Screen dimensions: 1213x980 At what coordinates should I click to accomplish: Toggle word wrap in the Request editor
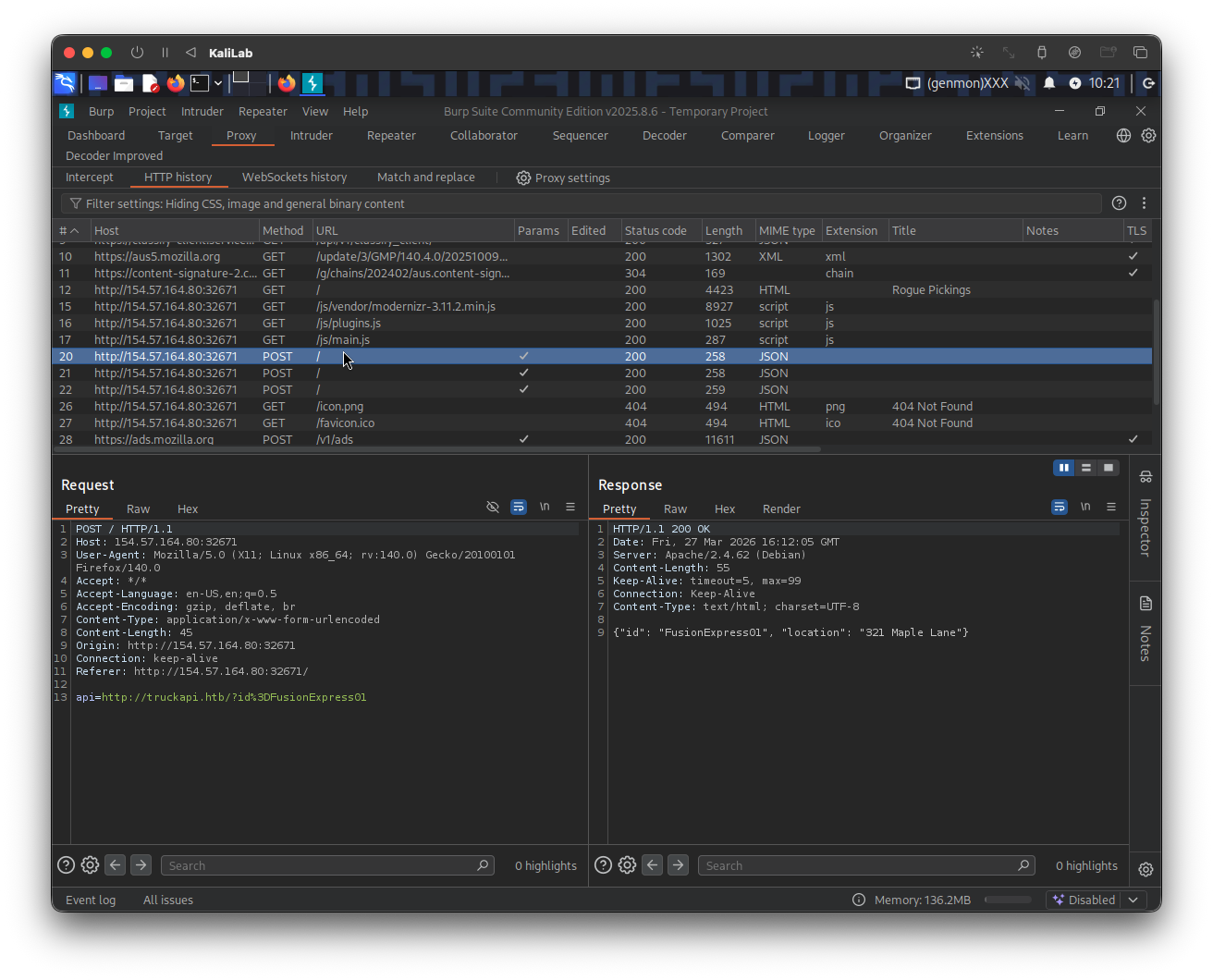coord(519,508)
